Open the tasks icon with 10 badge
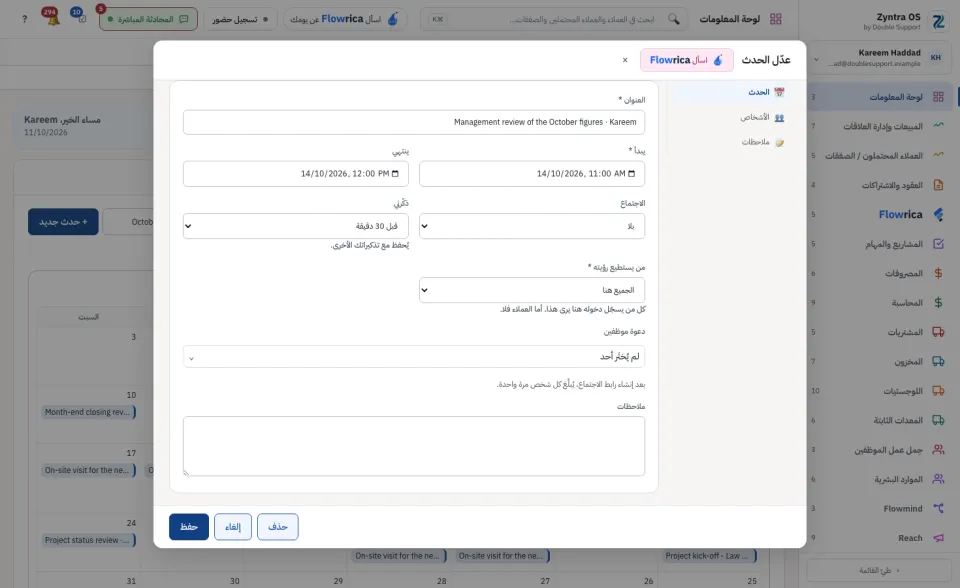The height and width of the screenshot is (588, 960). [80, 17]
